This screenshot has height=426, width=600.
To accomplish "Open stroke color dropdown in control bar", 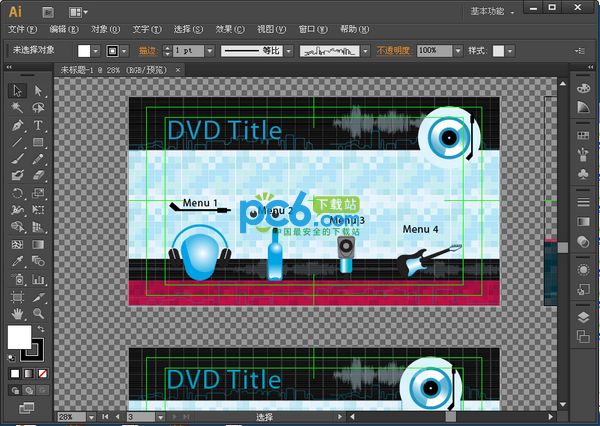I will (x=124, y=51).
